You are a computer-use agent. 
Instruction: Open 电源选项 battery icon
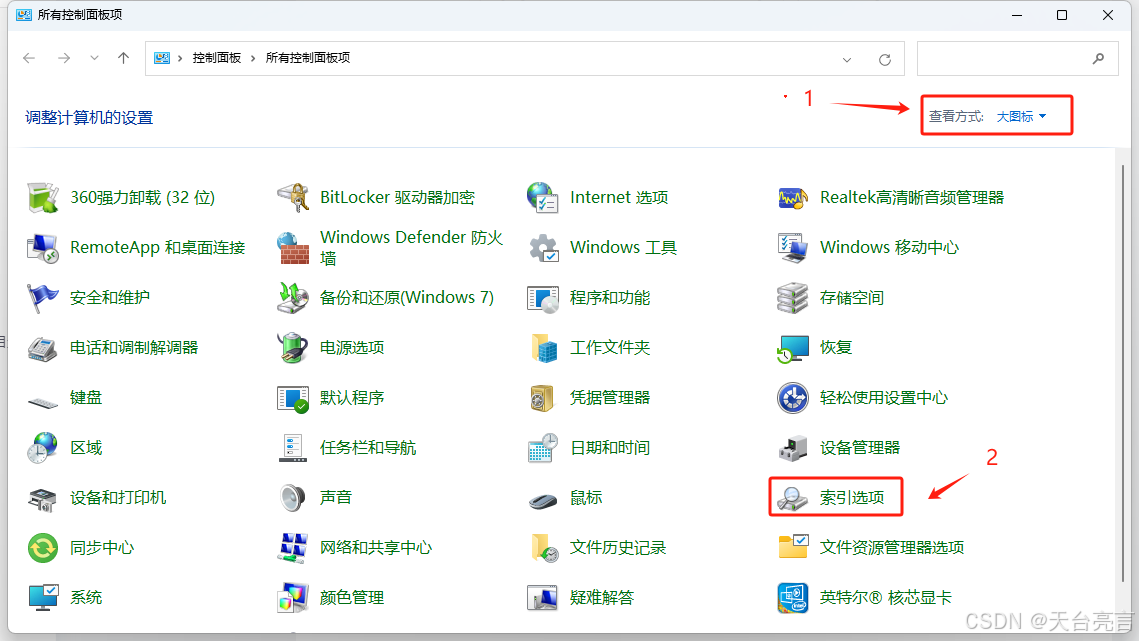[x=293, y=348]
